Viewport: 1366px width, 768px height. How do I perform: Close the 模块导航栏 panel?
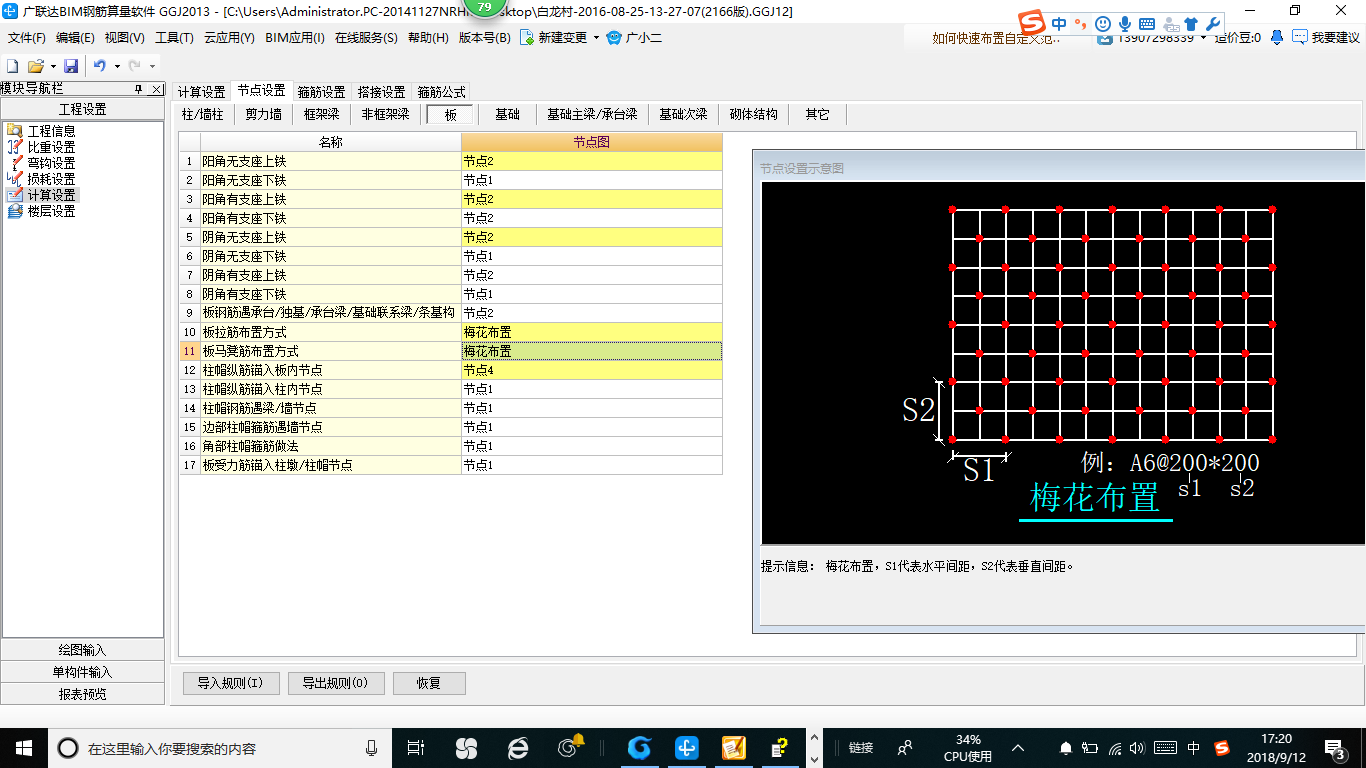coord(157,89)
